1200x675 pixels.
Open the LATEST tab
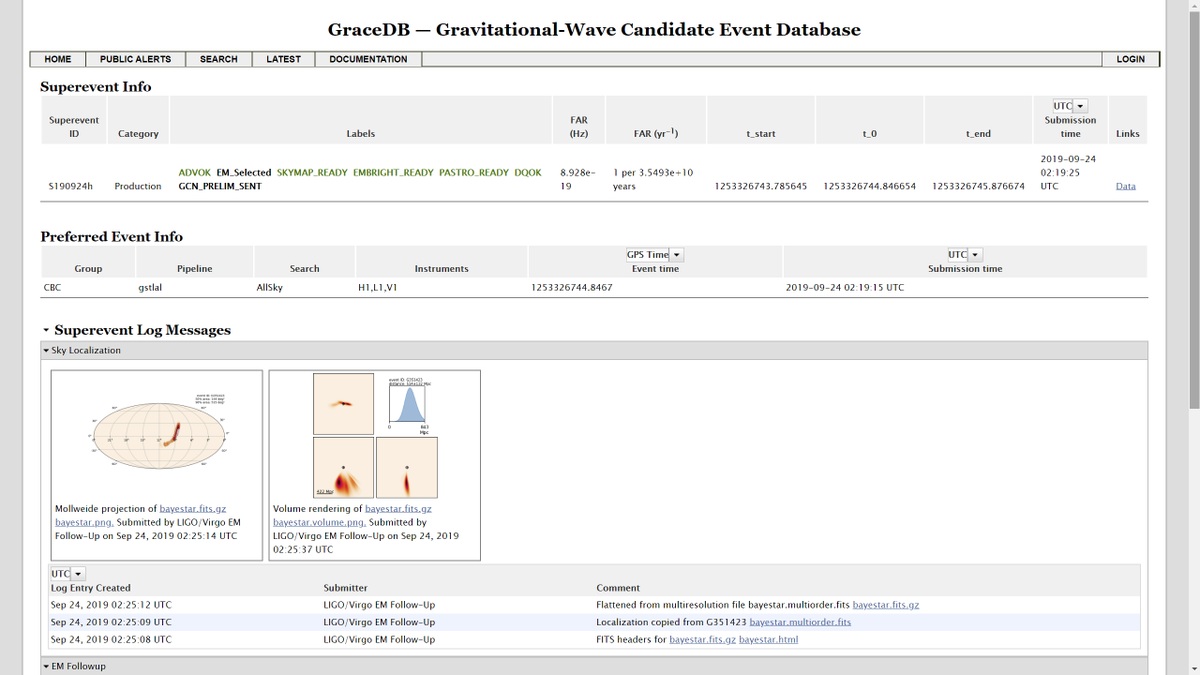[284, 59]
